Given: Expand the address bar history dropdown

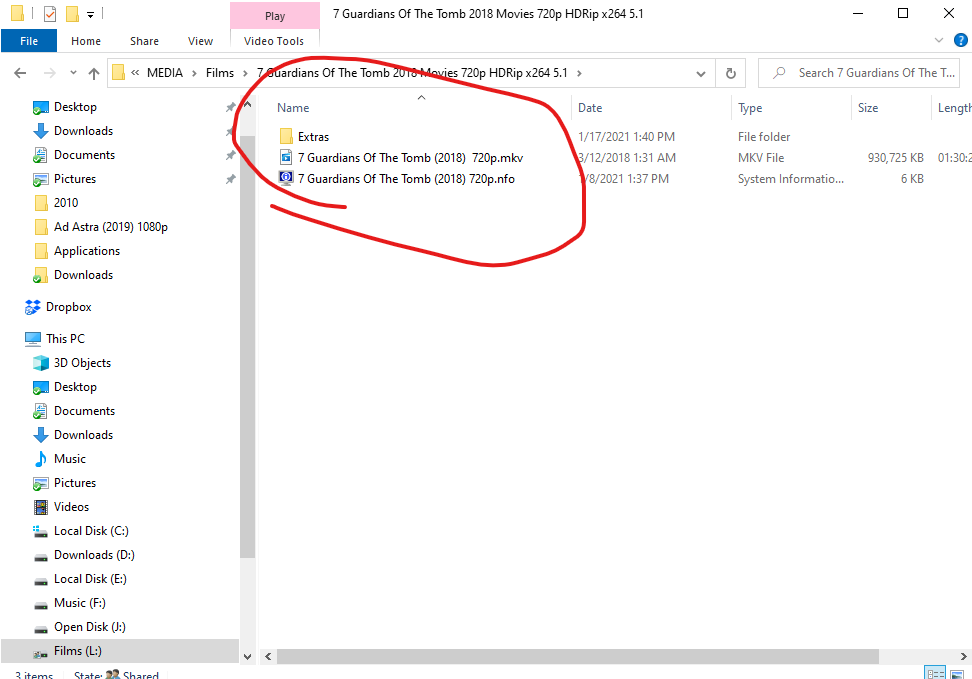Looking at the screenshot, I should pyautogui.click(x=700, y=73).
